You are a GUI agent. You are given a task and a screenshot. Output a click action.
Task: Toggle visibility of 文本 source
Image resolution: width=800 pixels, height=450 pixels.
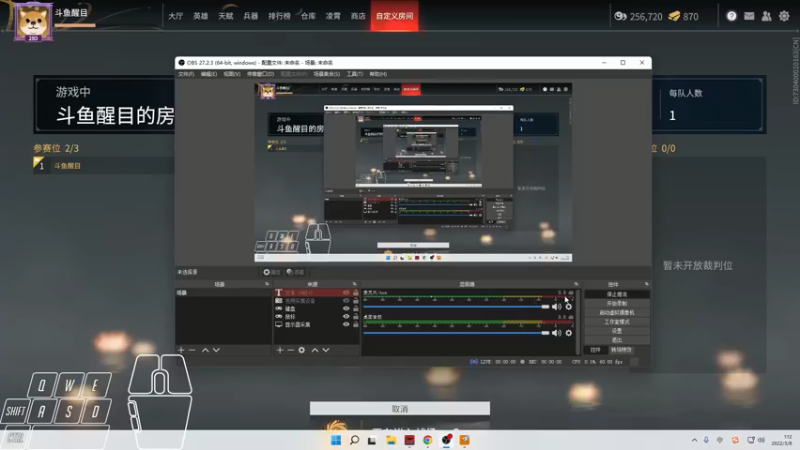pos(346,293)
